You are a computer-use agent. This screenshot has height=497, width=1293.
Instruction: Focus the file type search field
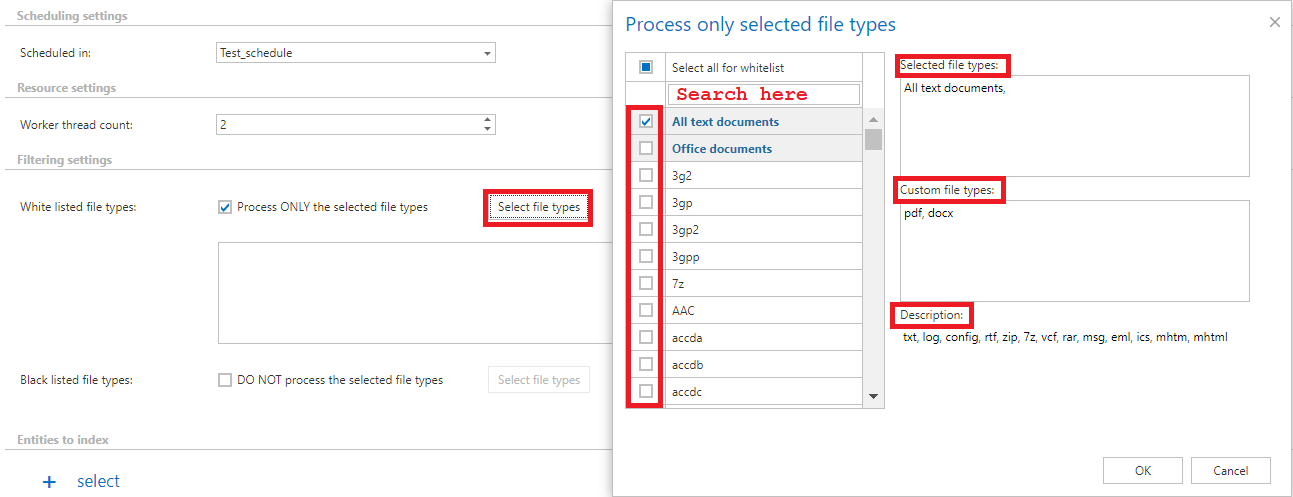764,94
